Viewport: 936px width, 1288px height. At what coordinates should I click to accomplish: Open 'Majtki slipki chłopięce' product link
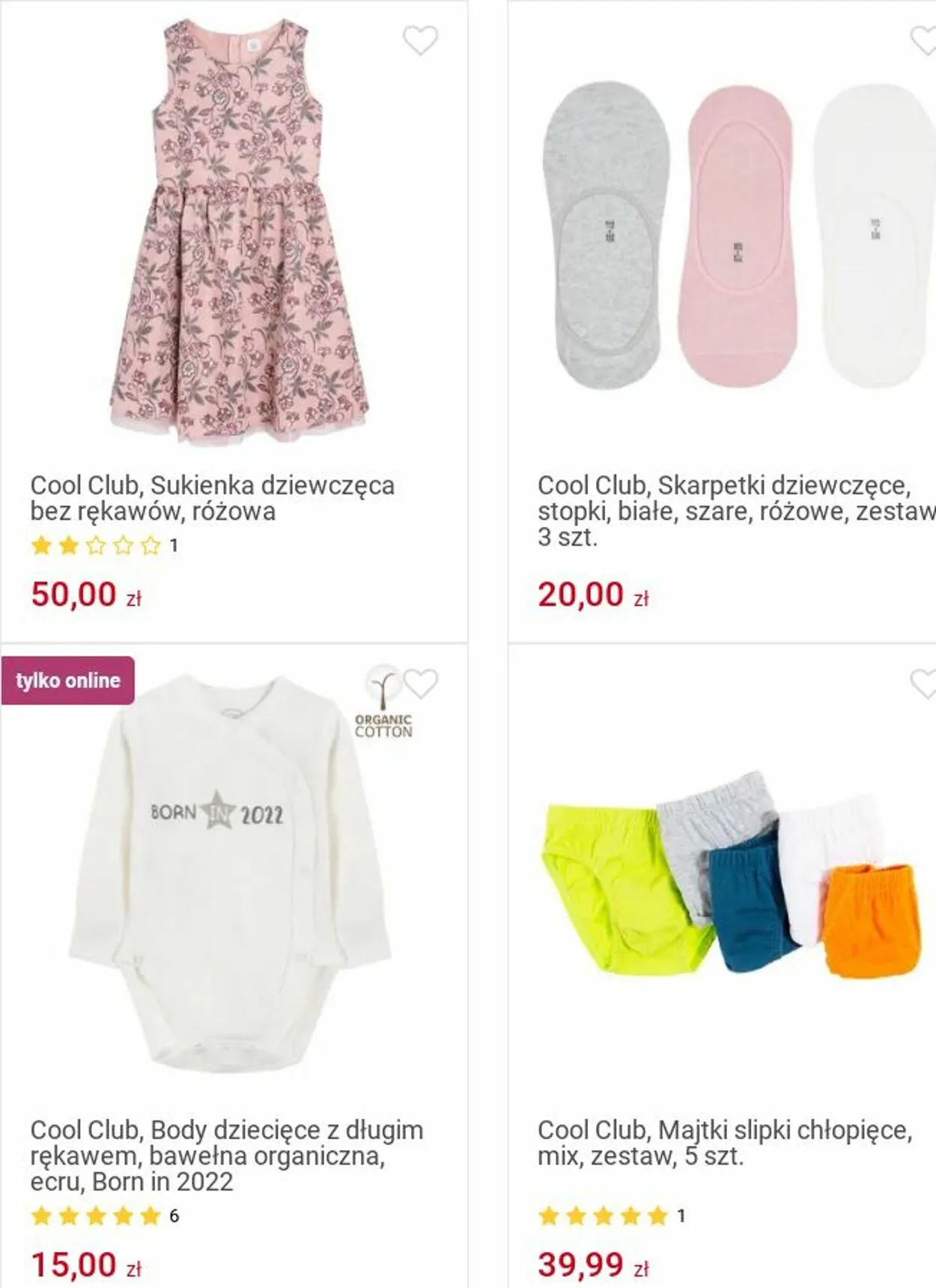pyautogui.click(x=725, y=1143)
